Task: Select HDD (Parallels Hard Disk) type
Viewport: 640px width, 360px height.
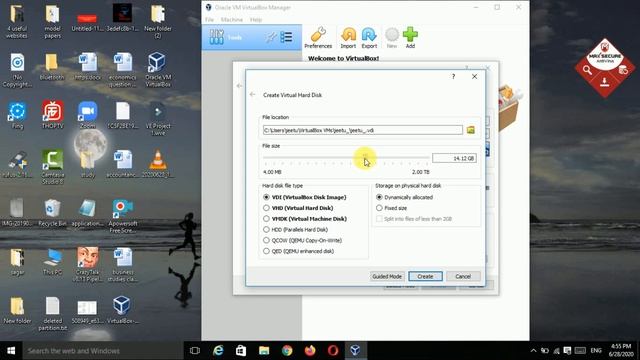Action: point(296,229)
